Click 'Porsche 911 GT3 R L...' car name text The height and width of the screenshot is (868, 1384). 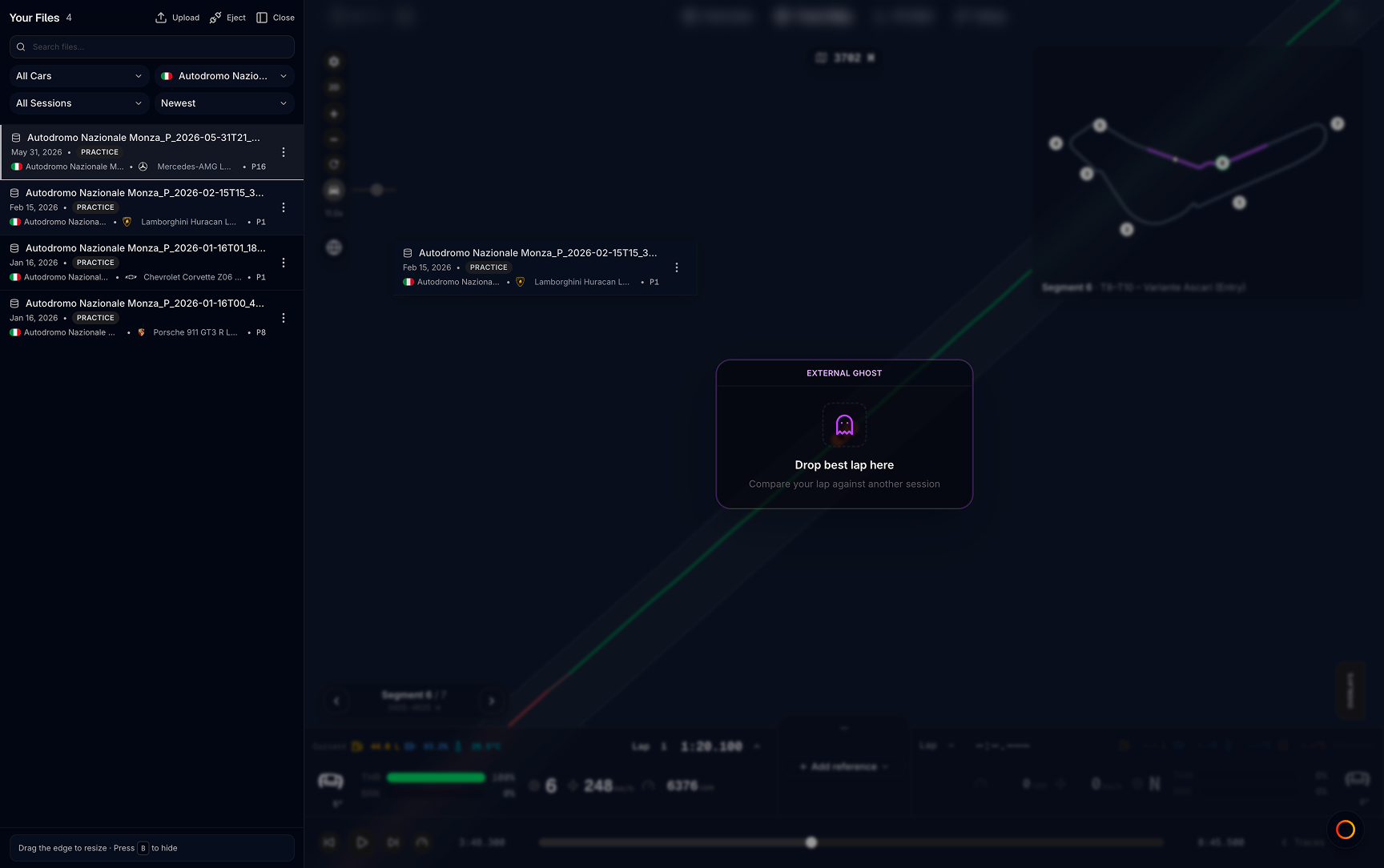(195, 332)
